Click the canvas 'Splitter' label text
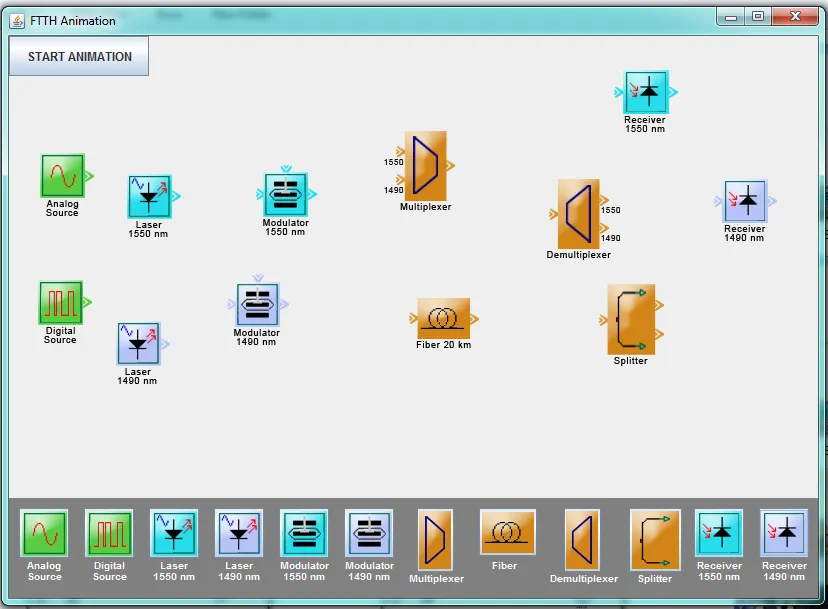This screenshot has height=609, width=828. [631, 361]
